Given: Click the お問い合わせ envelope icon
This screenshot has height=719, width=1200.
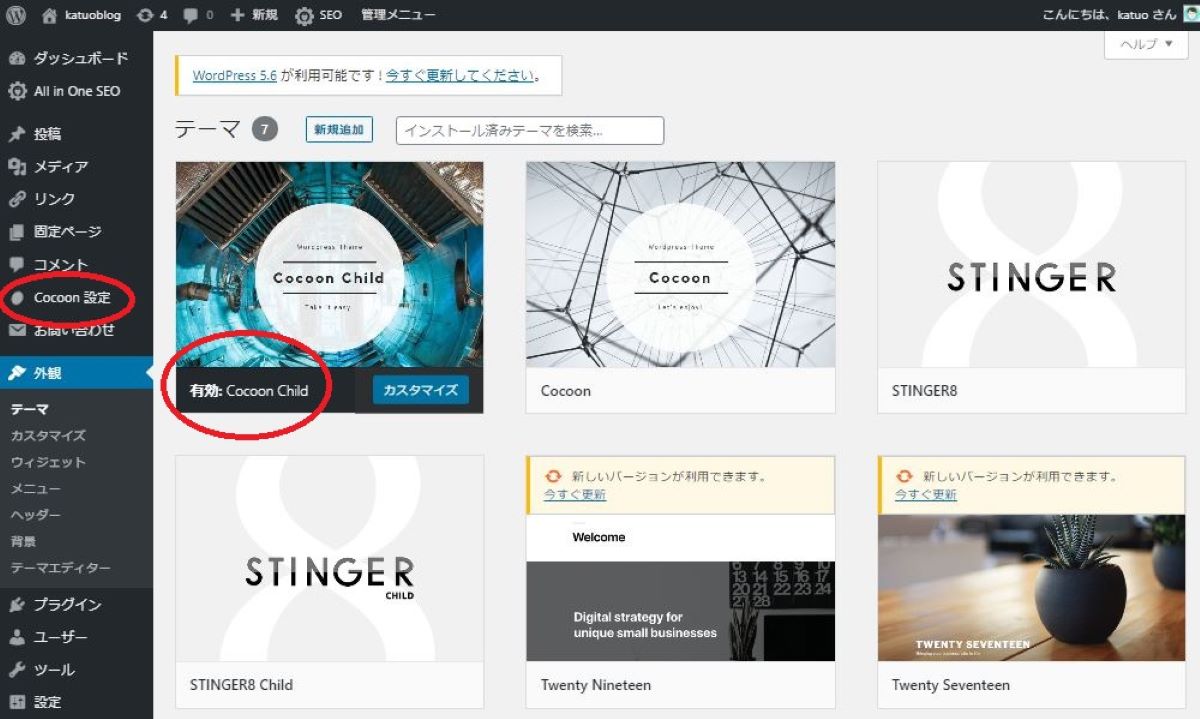Looking at the screenshot, I should [x=17, y=330].
